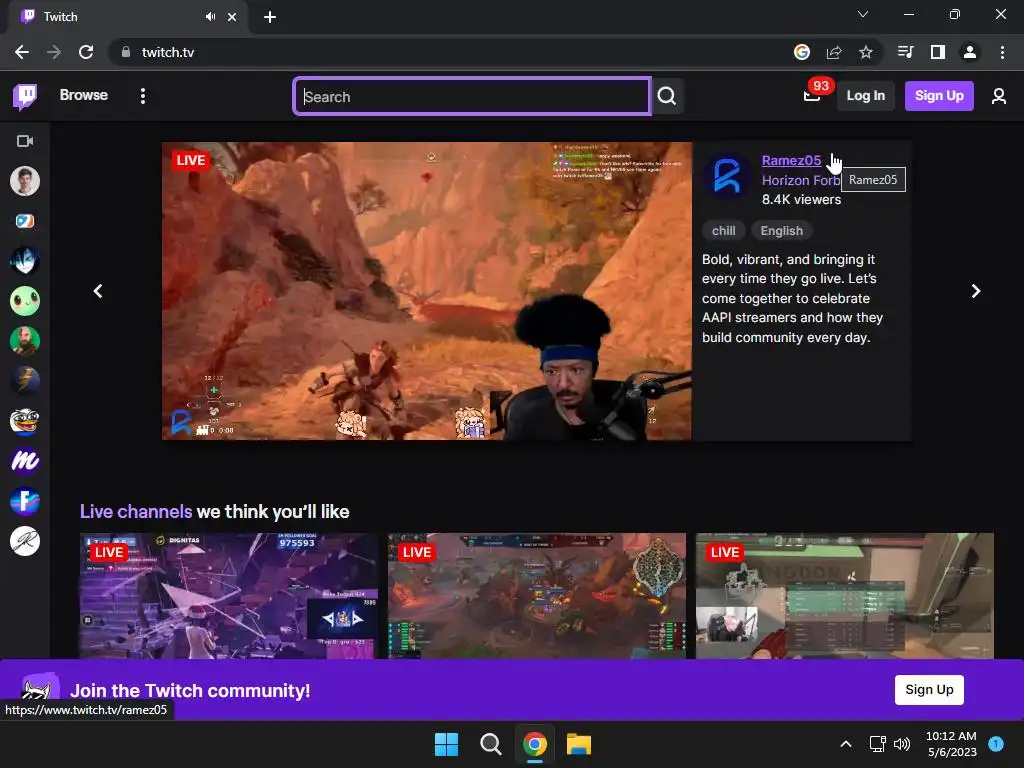The height and width of the screenshot is (768, 1024).
Task: Open the sidebar channel with the blue-orange square avatar
Action: [x=25, y=221]
